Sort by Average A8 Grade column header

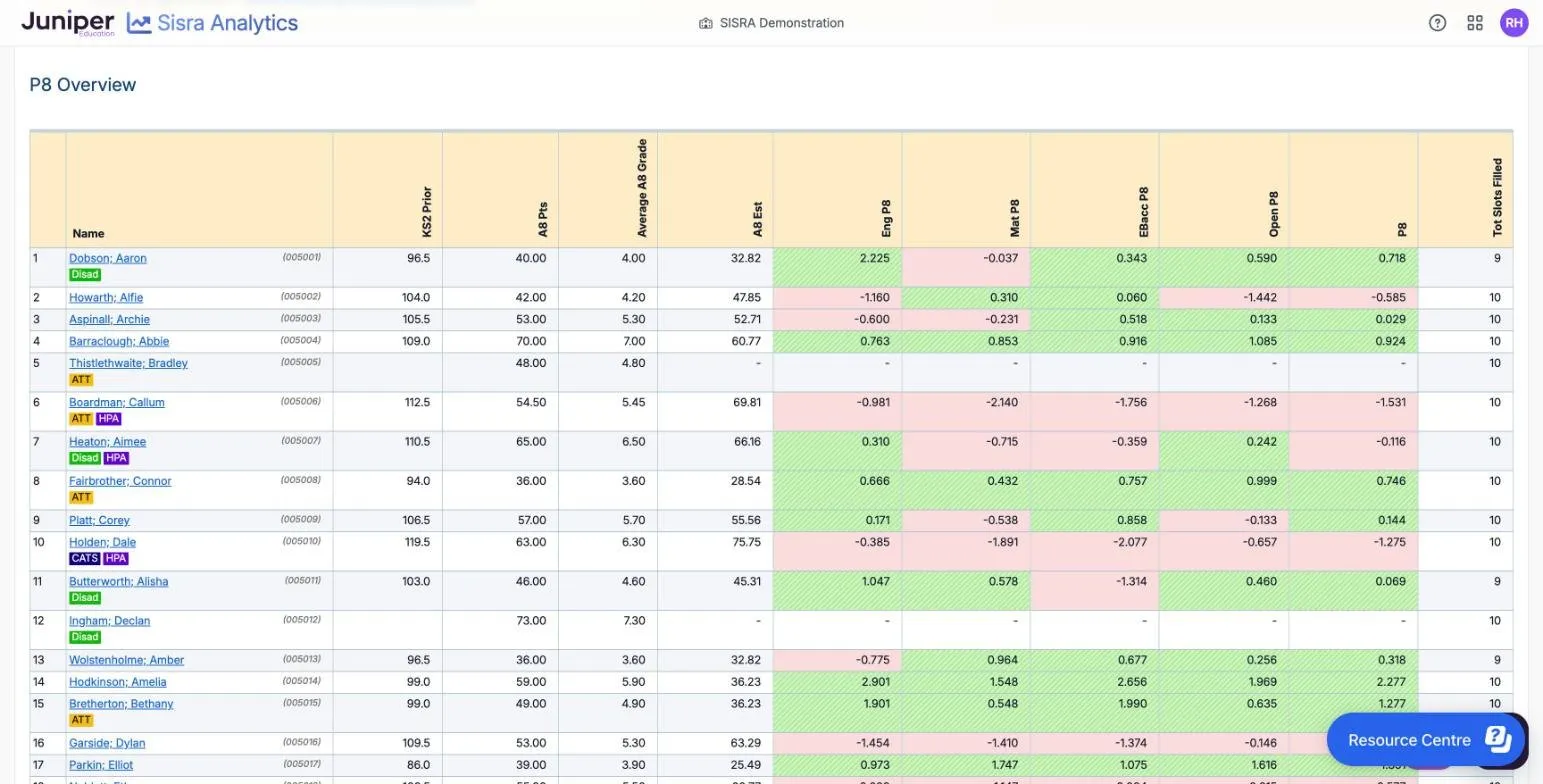coord(642,188)
